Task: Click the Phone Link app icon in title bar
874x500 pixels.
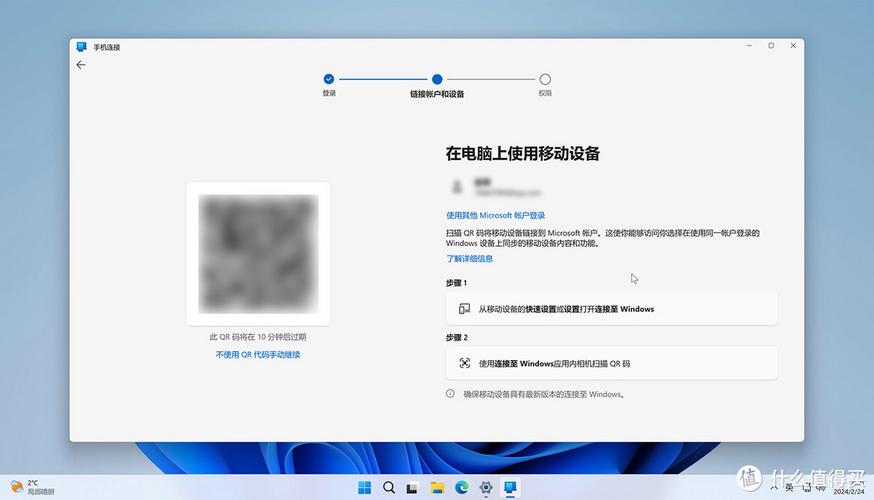Action: (x=81, y=47)
